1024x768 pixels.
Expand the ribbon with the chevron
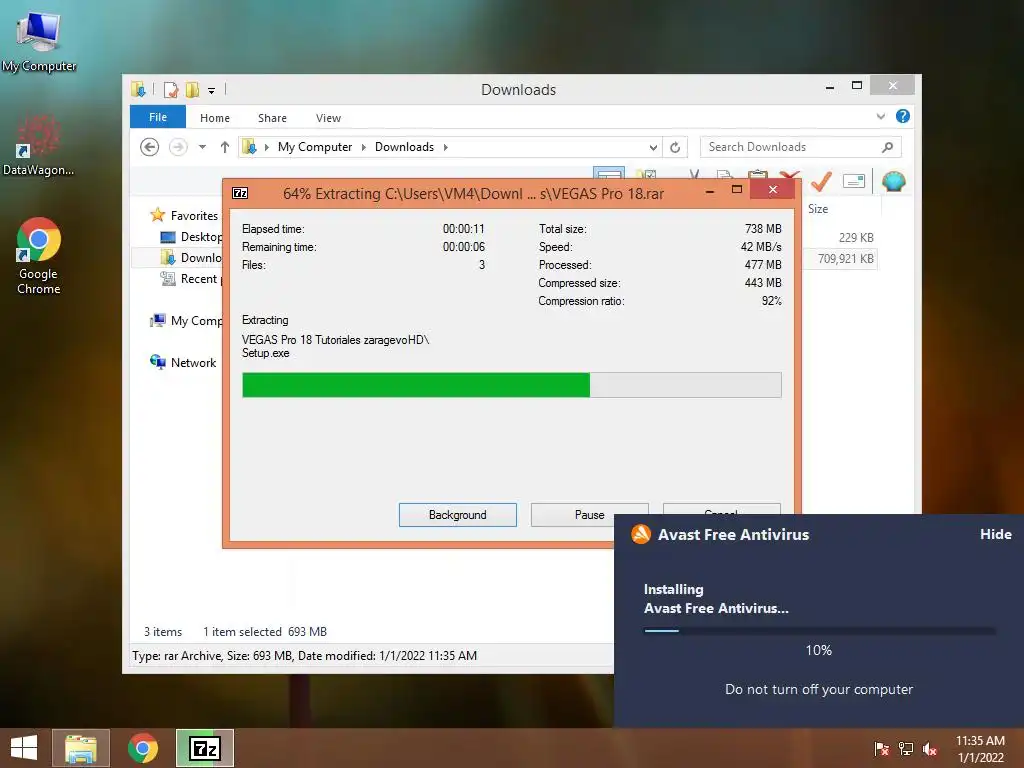pyautogui.click(x=880, y=116)
